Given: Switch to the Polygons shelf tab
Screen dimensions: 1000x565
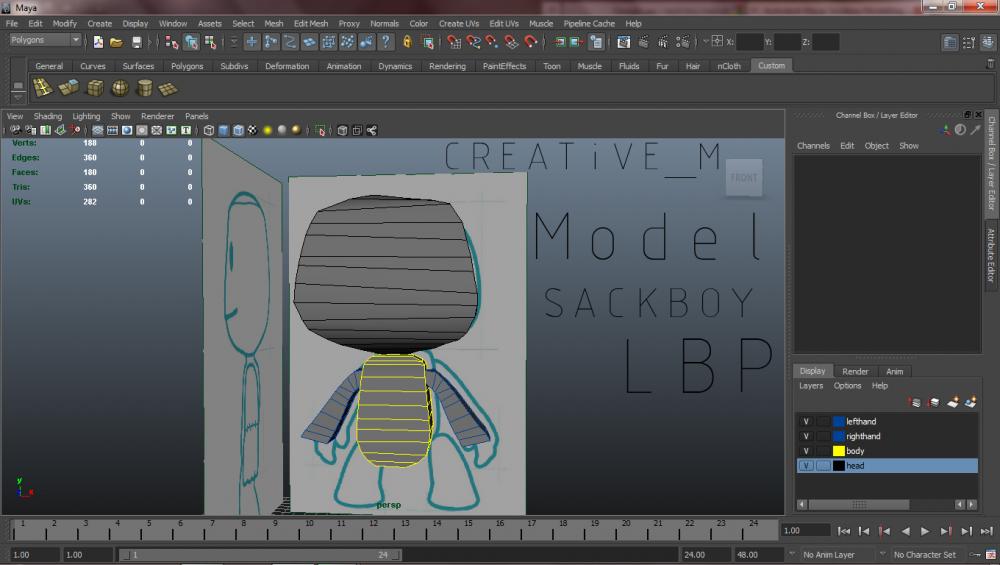Looking at the screenshot, I should (187, 66).
